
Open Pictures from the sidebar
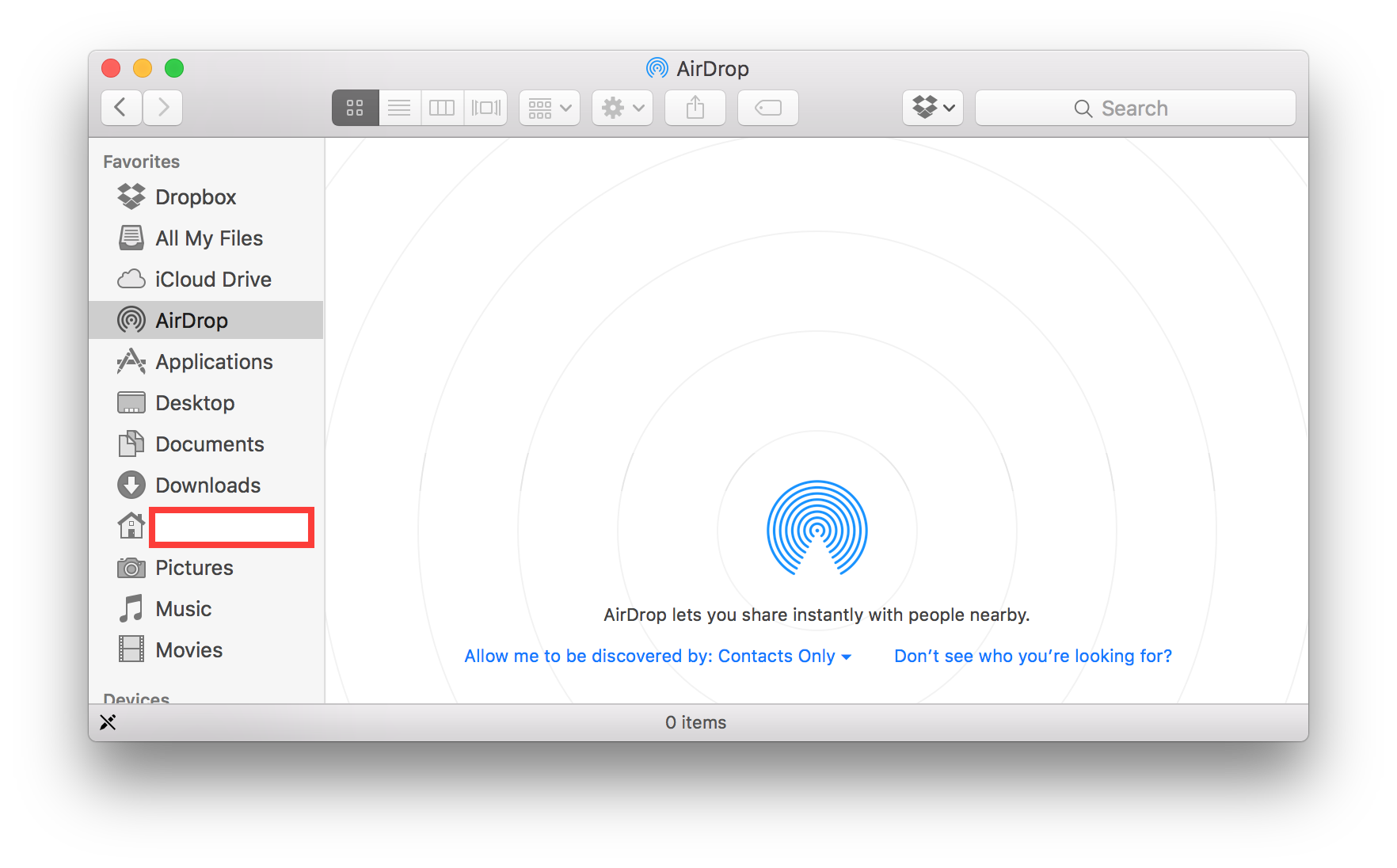(x=206, y=568)
